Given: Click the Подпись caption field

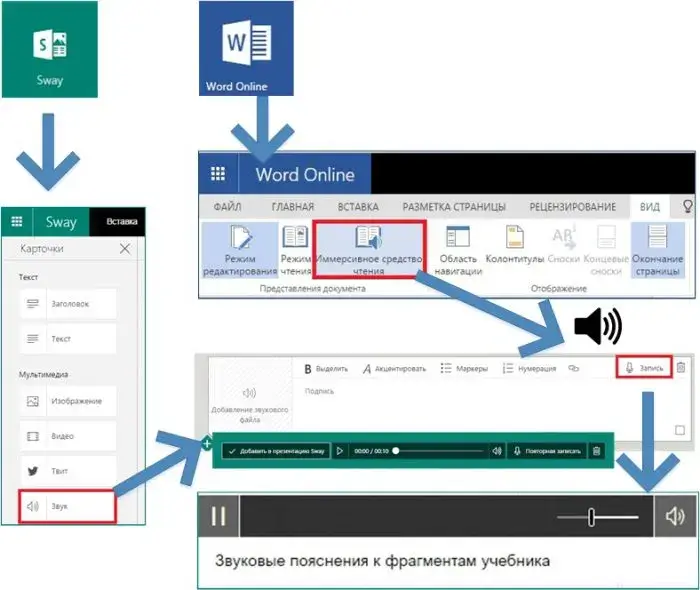Looking at the screenshot, I should [x=319, y=391].
